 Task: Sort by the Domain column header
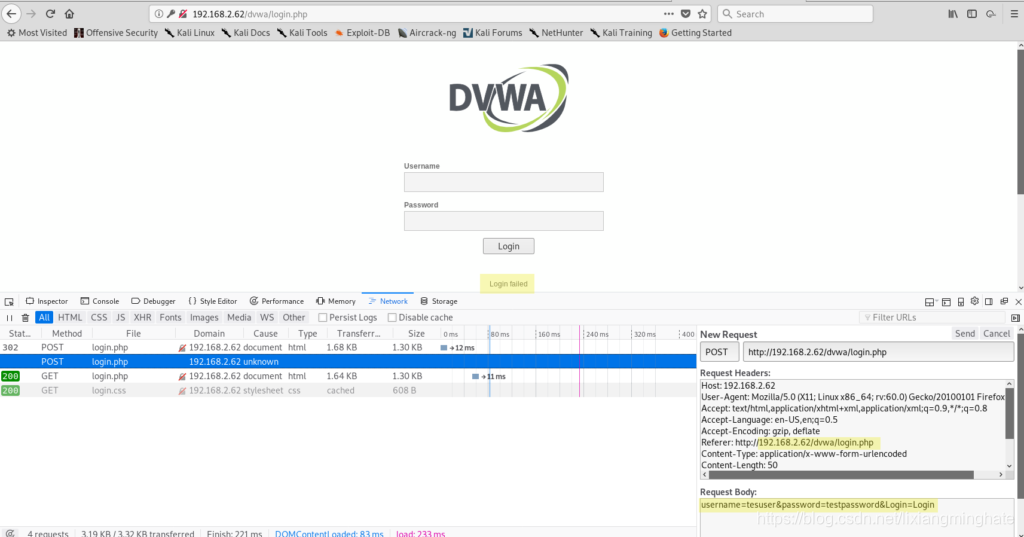pos(209,333)
